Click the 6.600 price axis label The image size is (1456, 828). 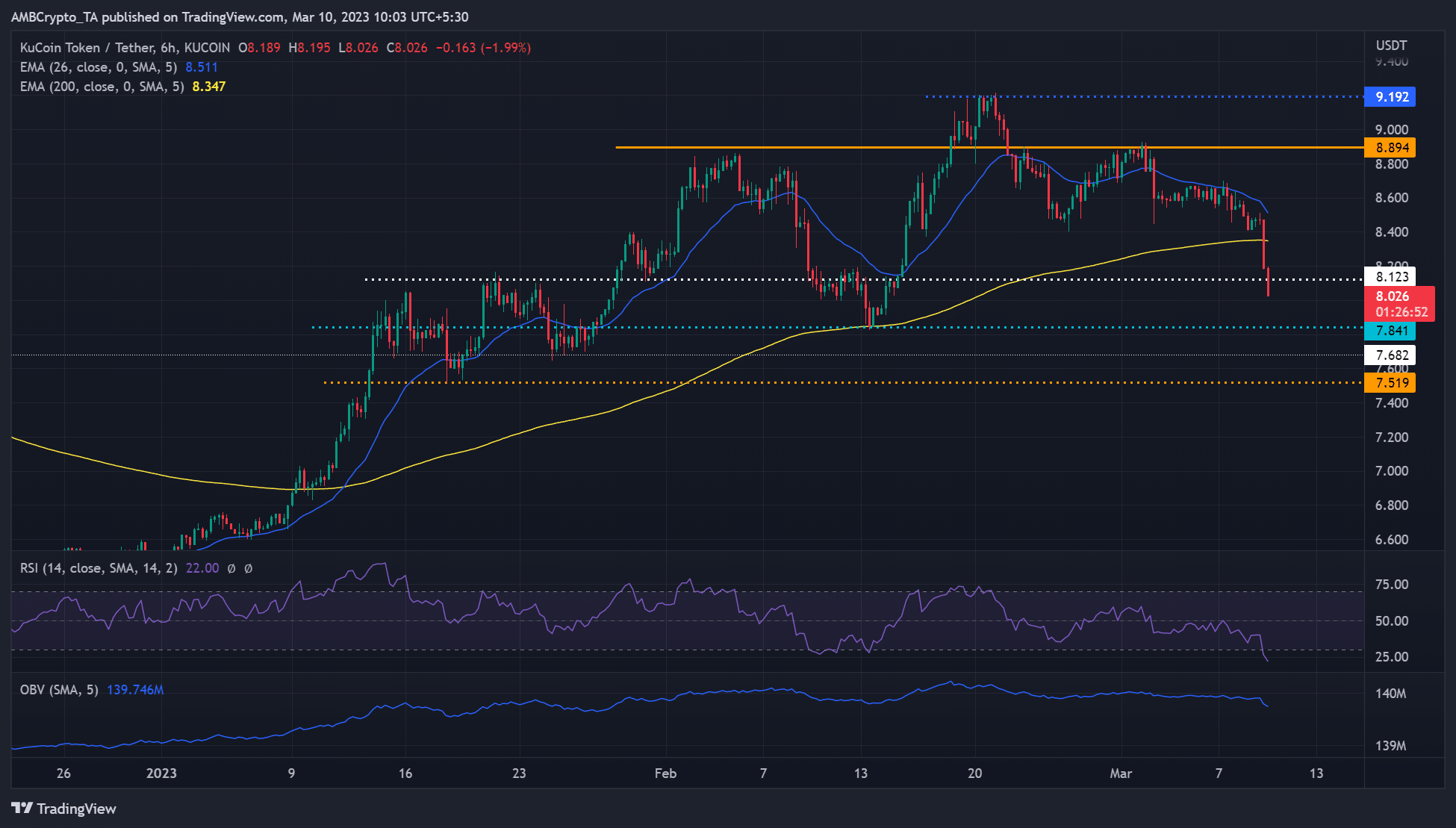point(1392,540)
